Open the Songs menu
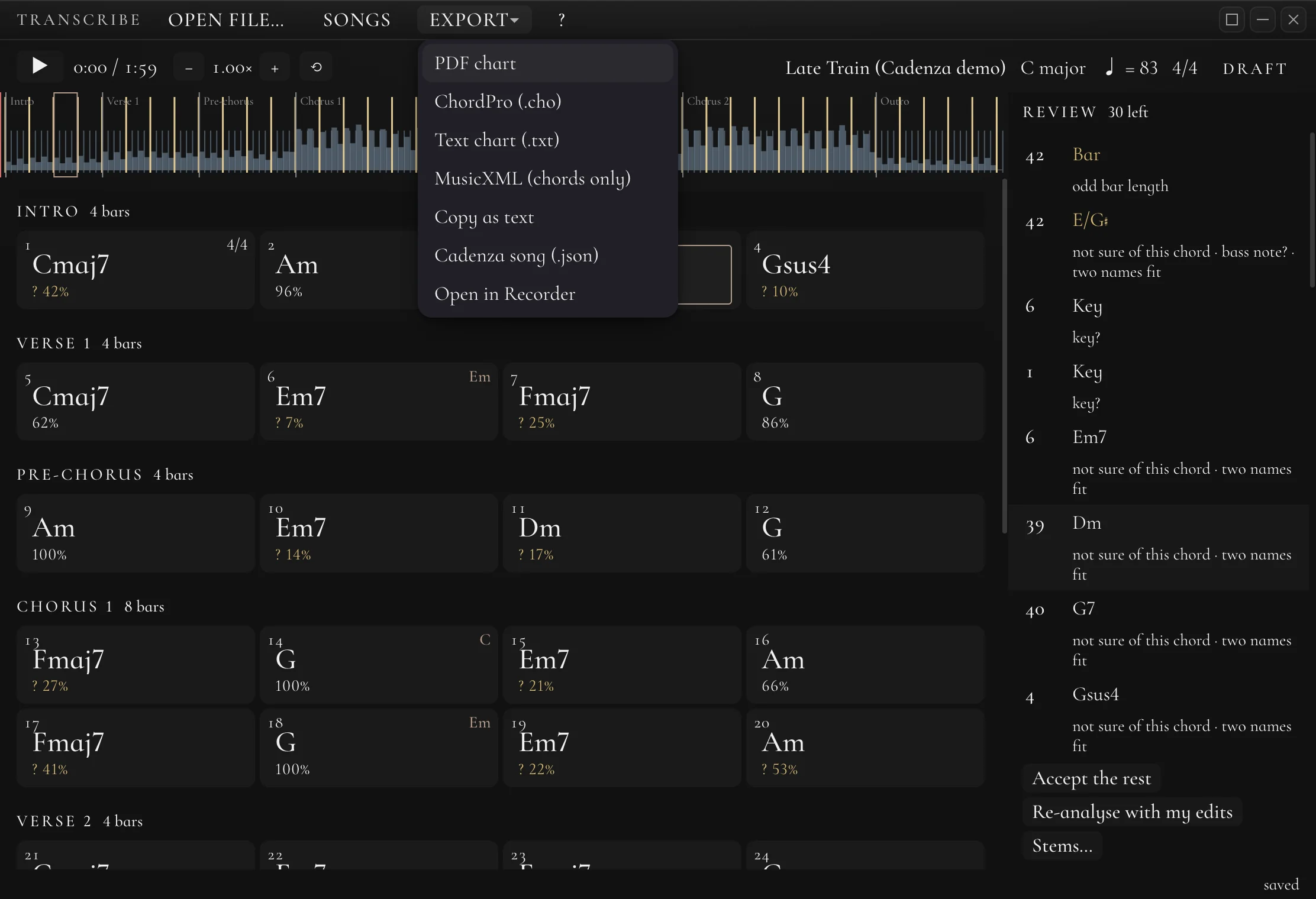Screen dimensions: 1316x899 pyautogui.click(x=357, y=20)
